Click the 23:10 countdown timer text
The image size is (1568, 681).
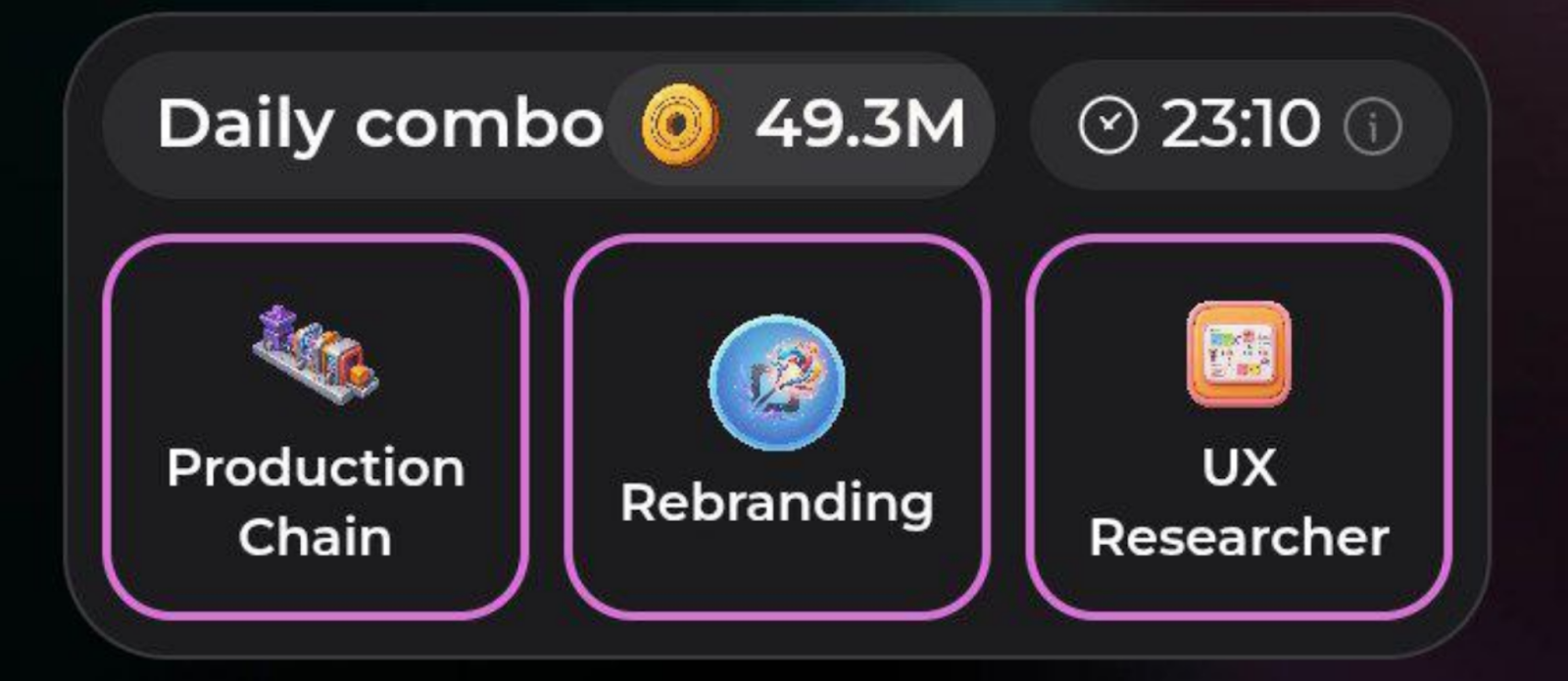(1241, 125)
